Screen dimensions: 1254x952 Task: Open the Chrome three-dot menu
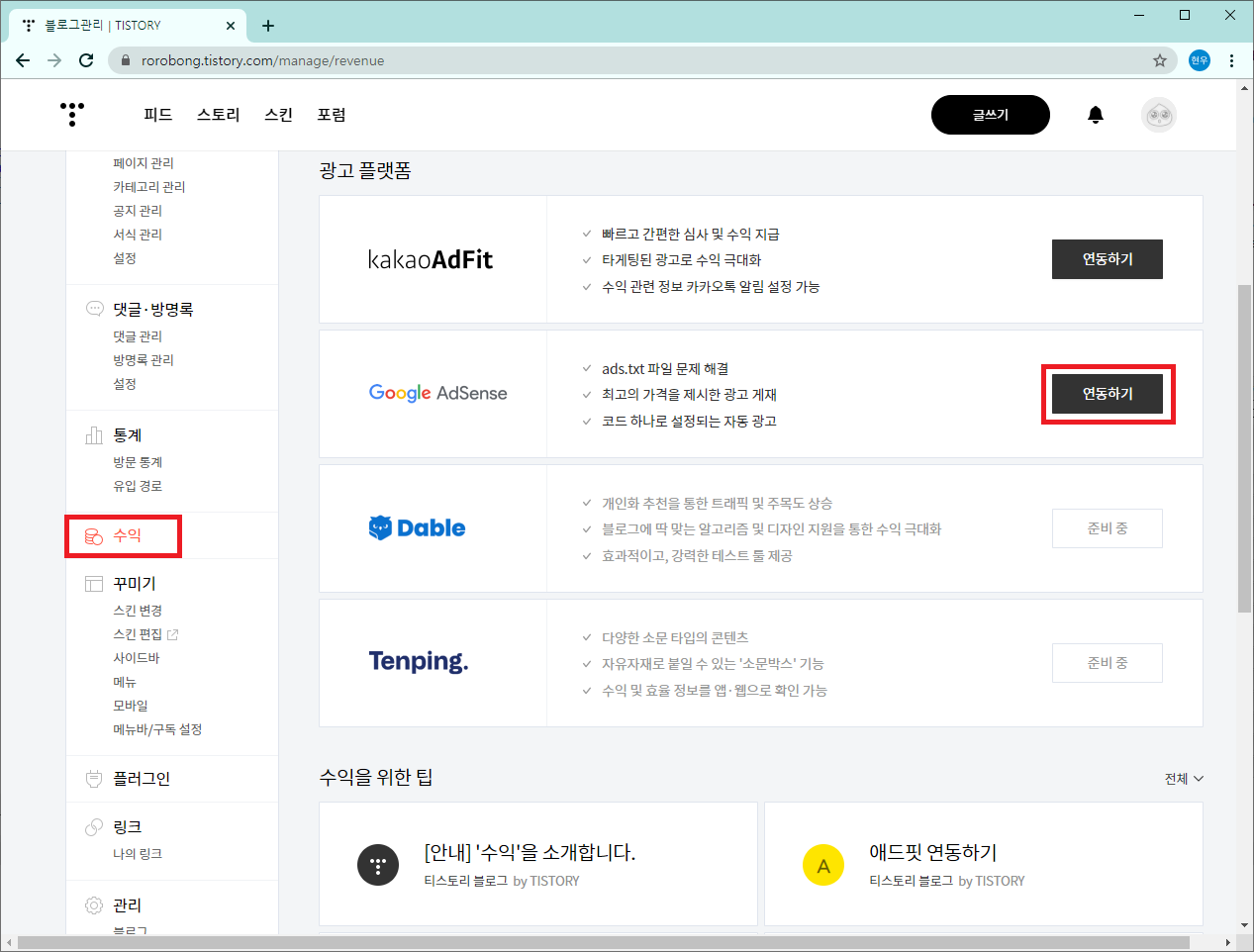(1231, 60)
